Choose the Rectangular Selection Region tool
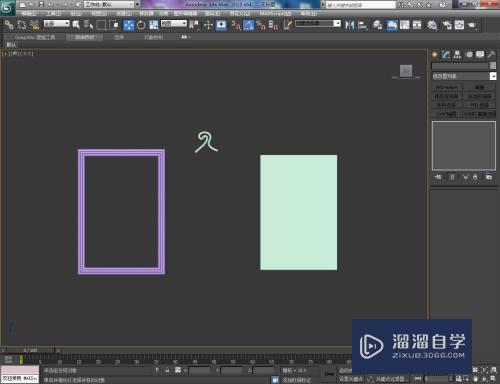This screenshot has height=384, width=500. tap(101, 25)
